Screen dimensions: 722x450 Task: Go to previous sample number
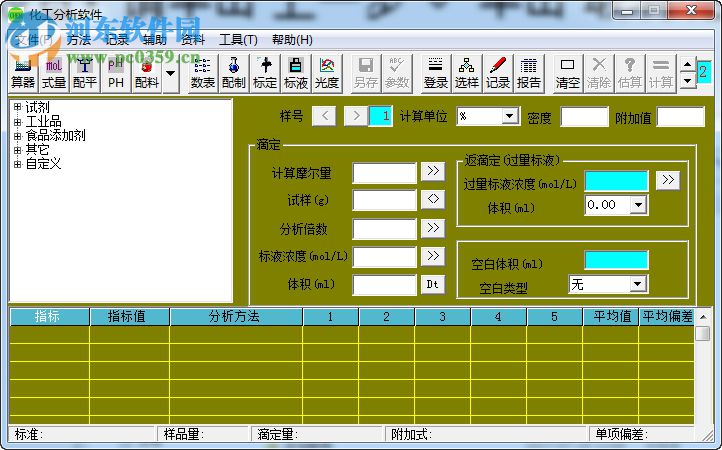324,116
